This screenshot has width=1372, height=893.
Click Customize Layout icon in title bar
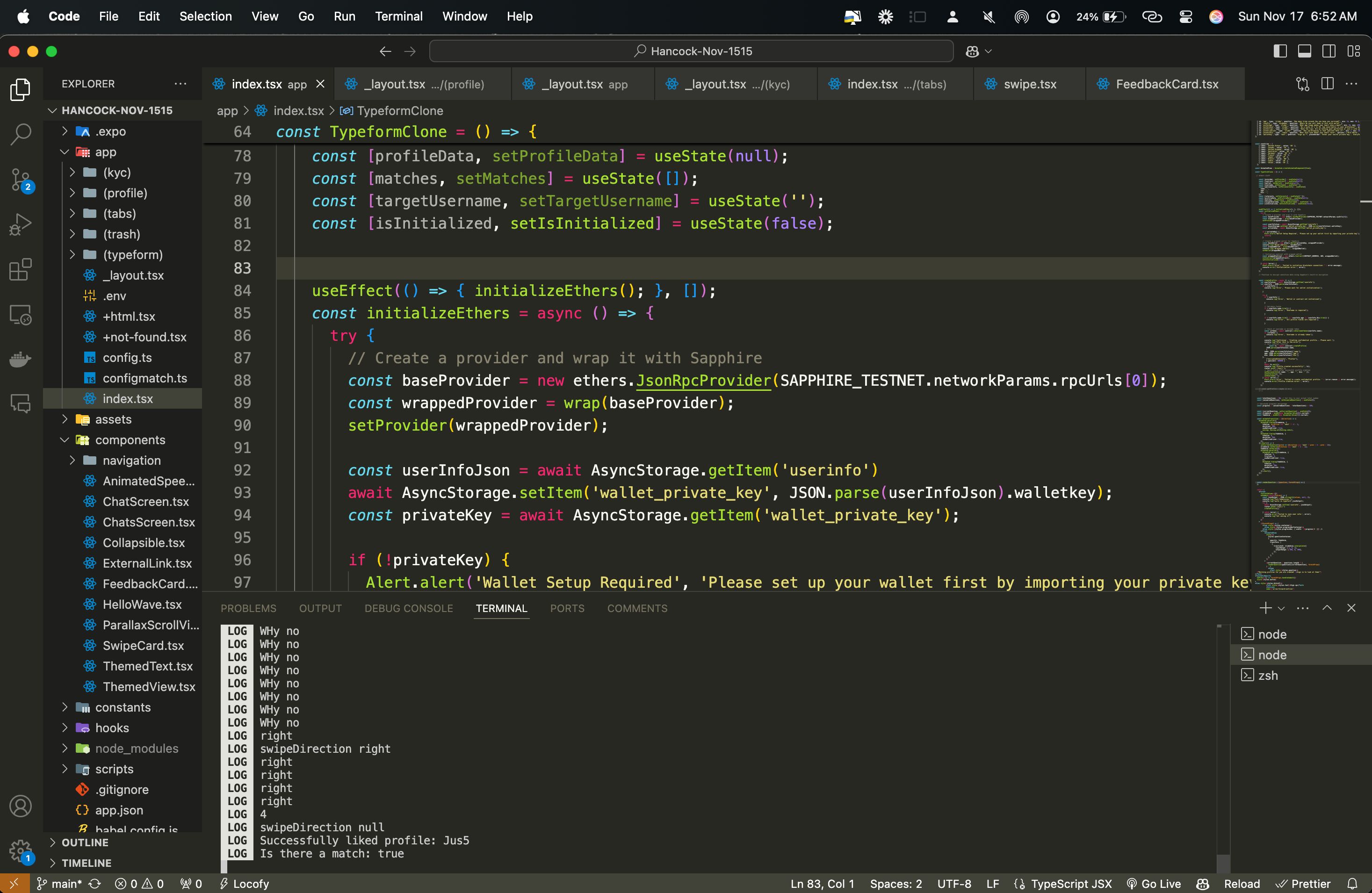point(1354,51)
